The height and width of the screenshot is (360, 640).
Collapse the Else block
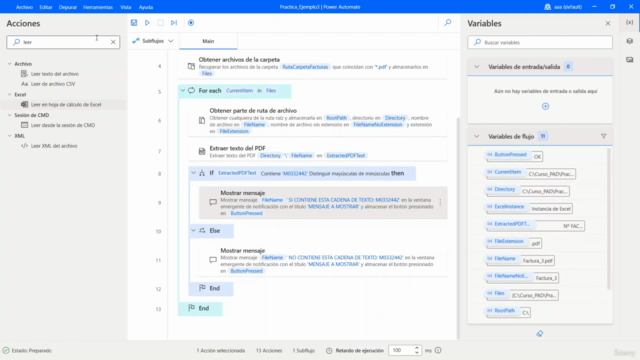(193, 231)
